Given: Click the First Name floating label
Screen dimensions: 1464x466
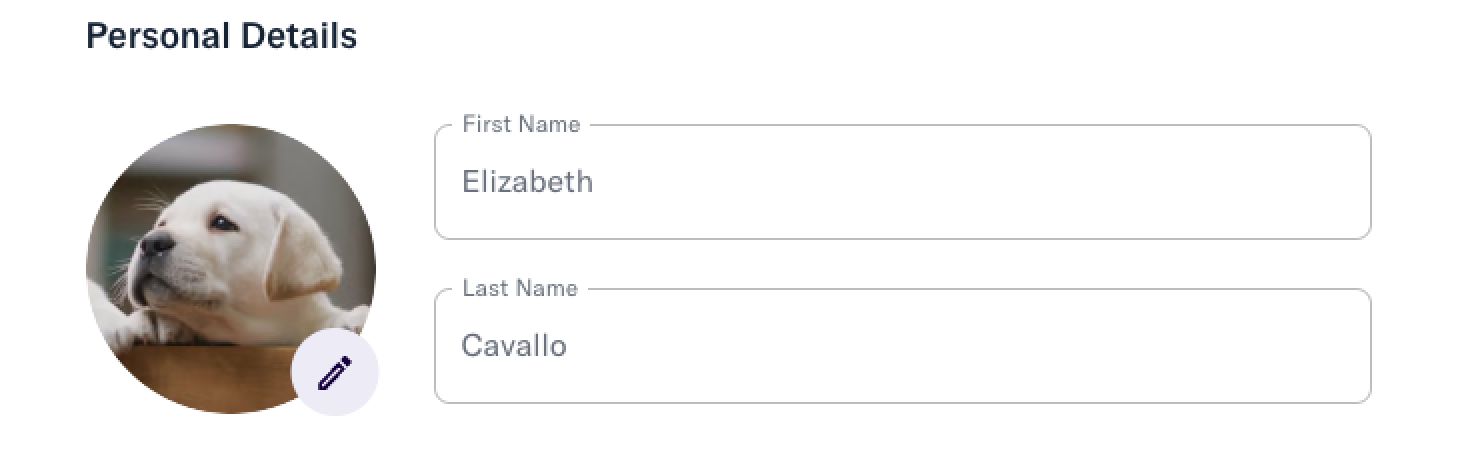Looking at the screenshot, I should click(x=521, y=124).
